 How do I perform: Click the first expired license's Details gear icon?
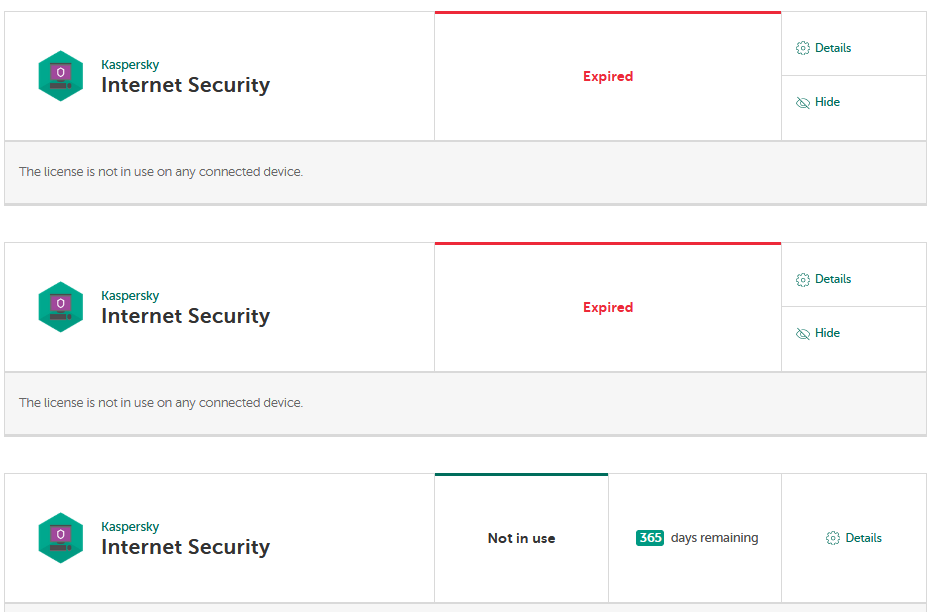click(802, 48)
